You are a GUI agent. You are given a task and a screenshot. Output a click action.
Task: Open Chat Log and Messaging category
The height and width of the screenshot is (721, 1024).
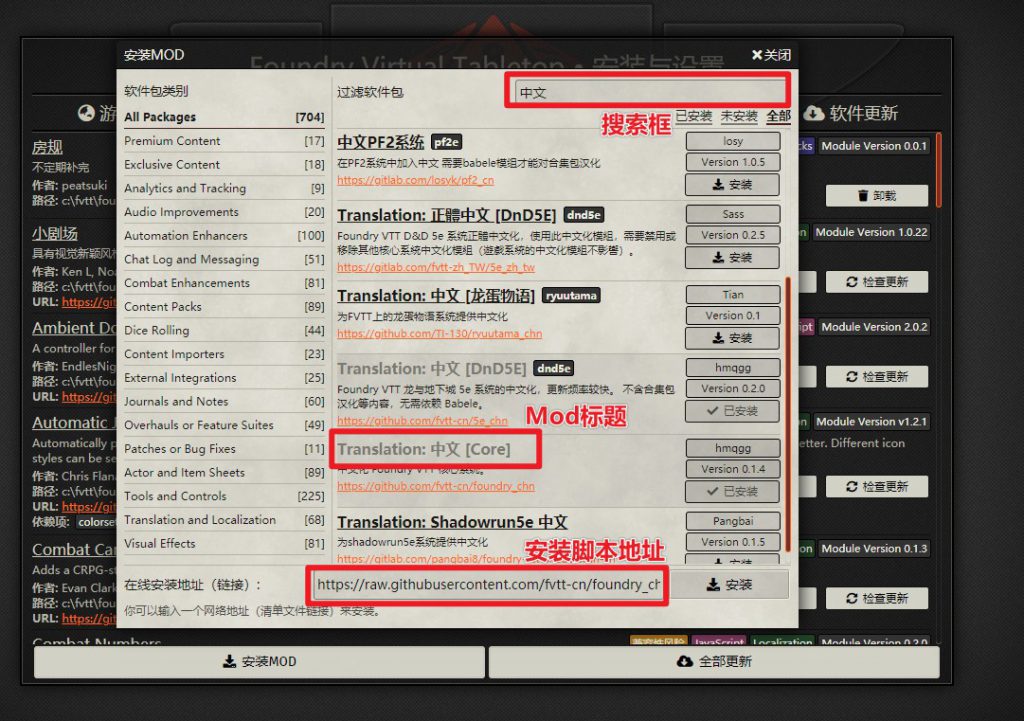[x=224, y=259]
